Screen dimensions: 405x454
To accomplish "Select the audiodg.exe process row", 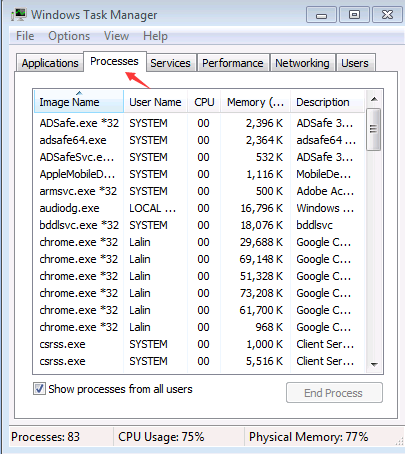I will [199, 208].
